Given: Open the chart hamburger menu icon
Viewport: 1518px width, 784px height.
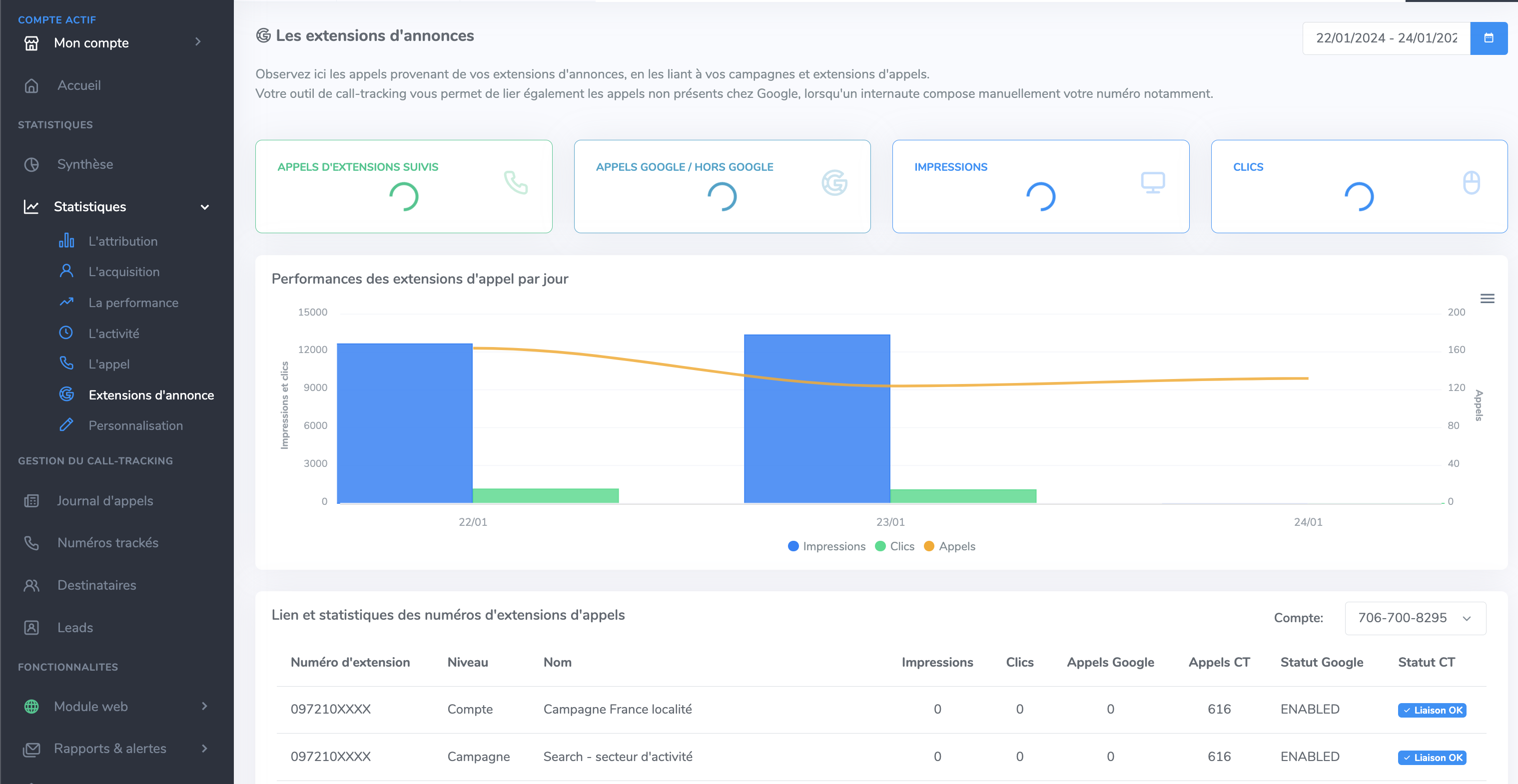Looking at the screenshot, I should point(1487,299).
